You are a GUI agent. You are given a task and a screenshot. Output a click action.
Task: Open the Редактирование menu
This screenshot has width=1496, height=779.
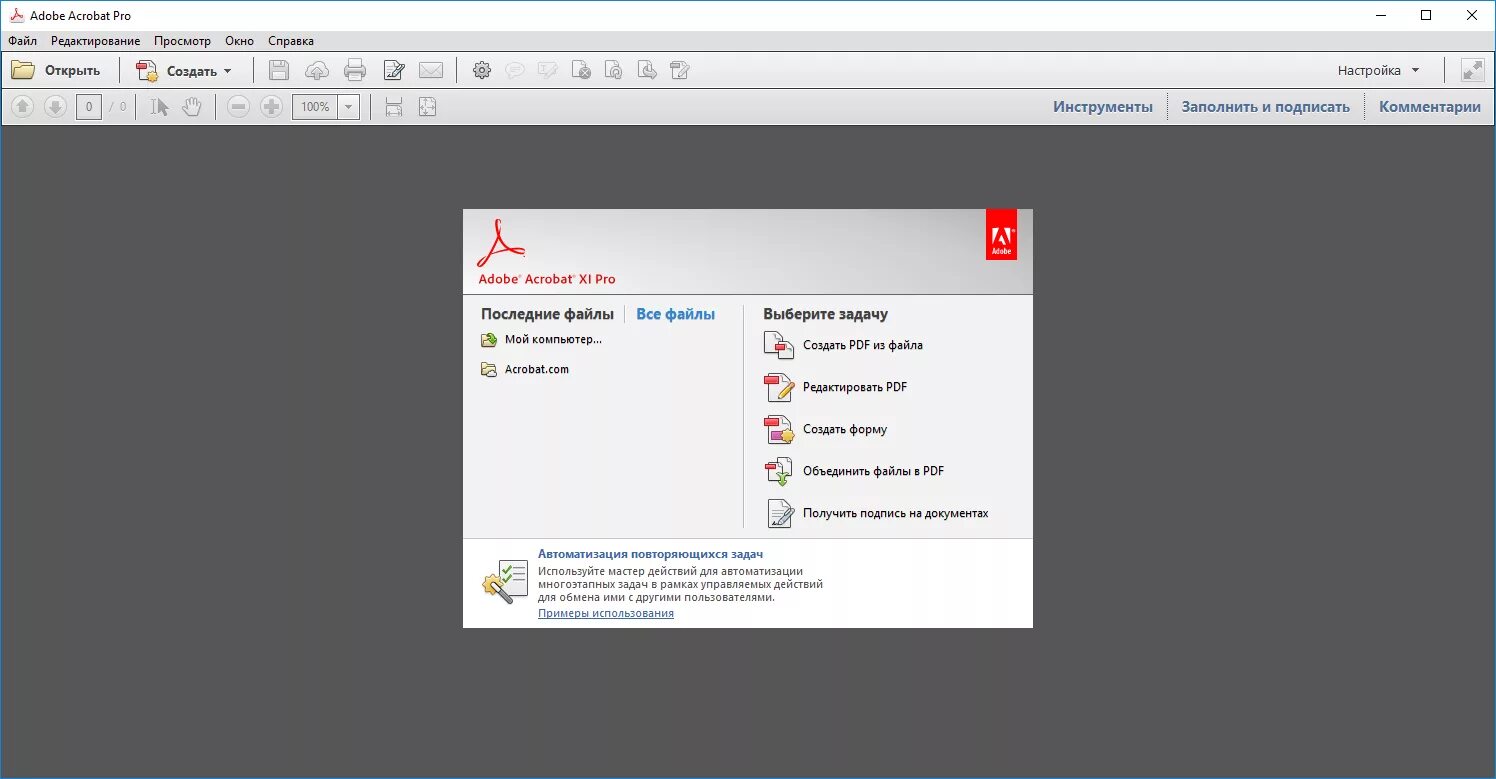tap(96, 41)
